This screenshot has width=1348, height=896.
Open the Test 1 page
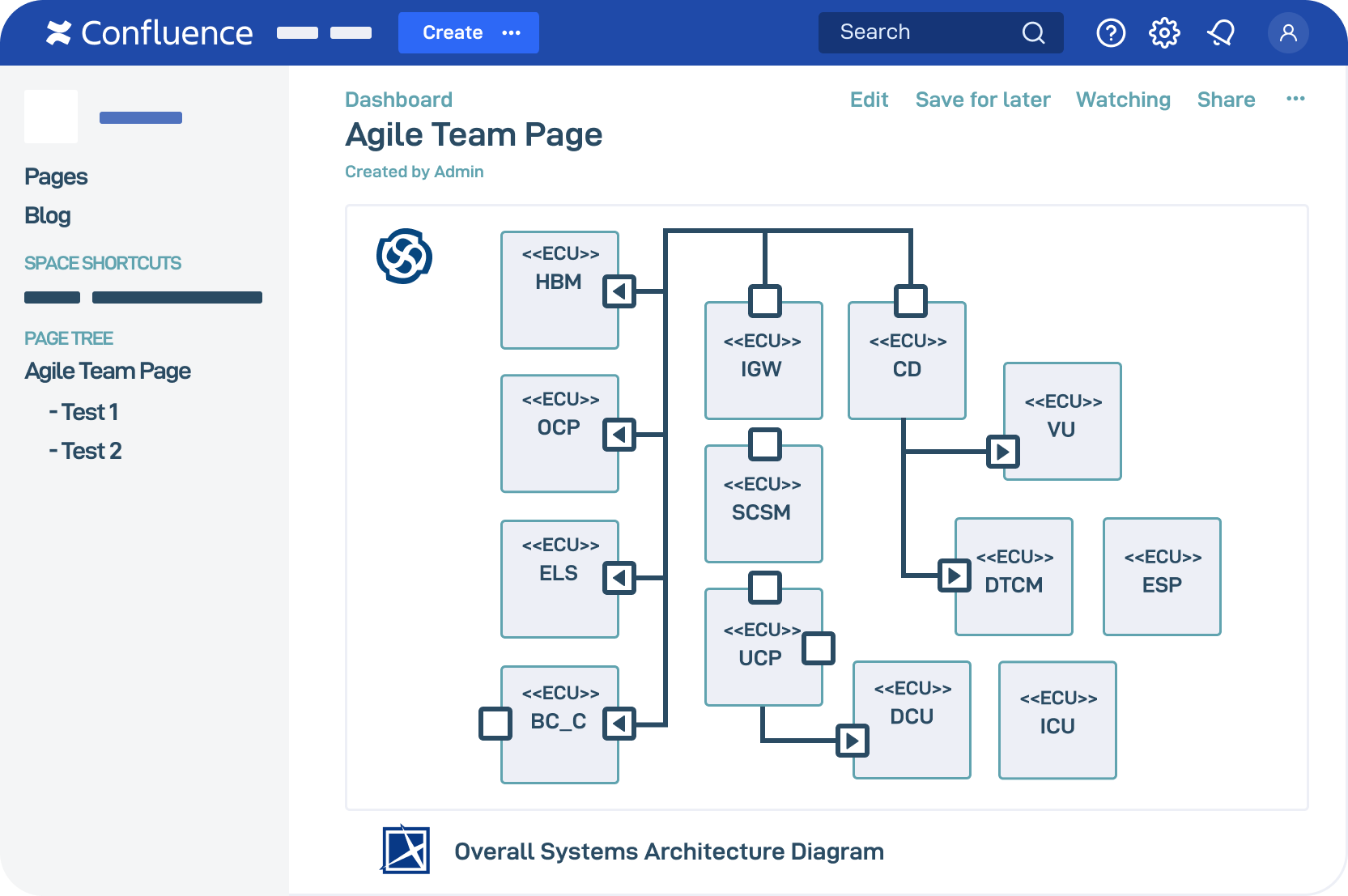click(x=83, y=412)
